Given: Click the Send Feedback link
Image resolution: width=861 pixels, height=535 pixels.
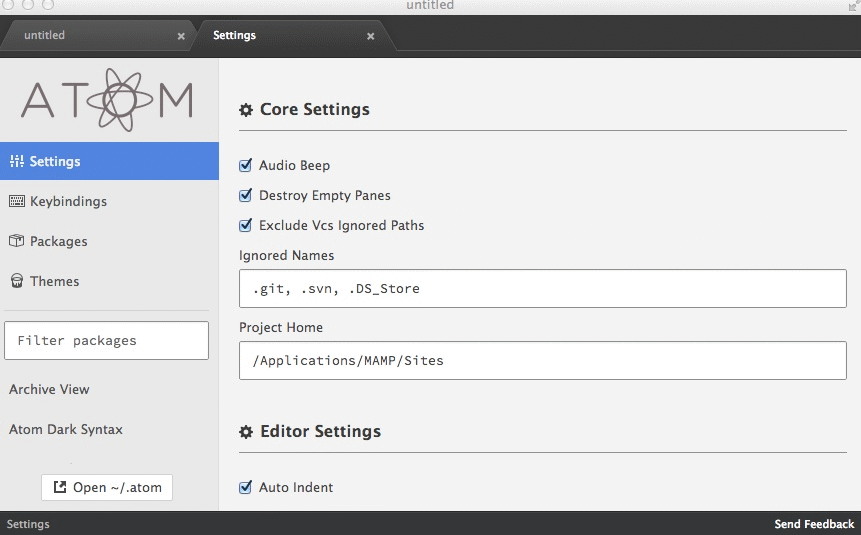Looking at the screenshot, I should 814,524.
